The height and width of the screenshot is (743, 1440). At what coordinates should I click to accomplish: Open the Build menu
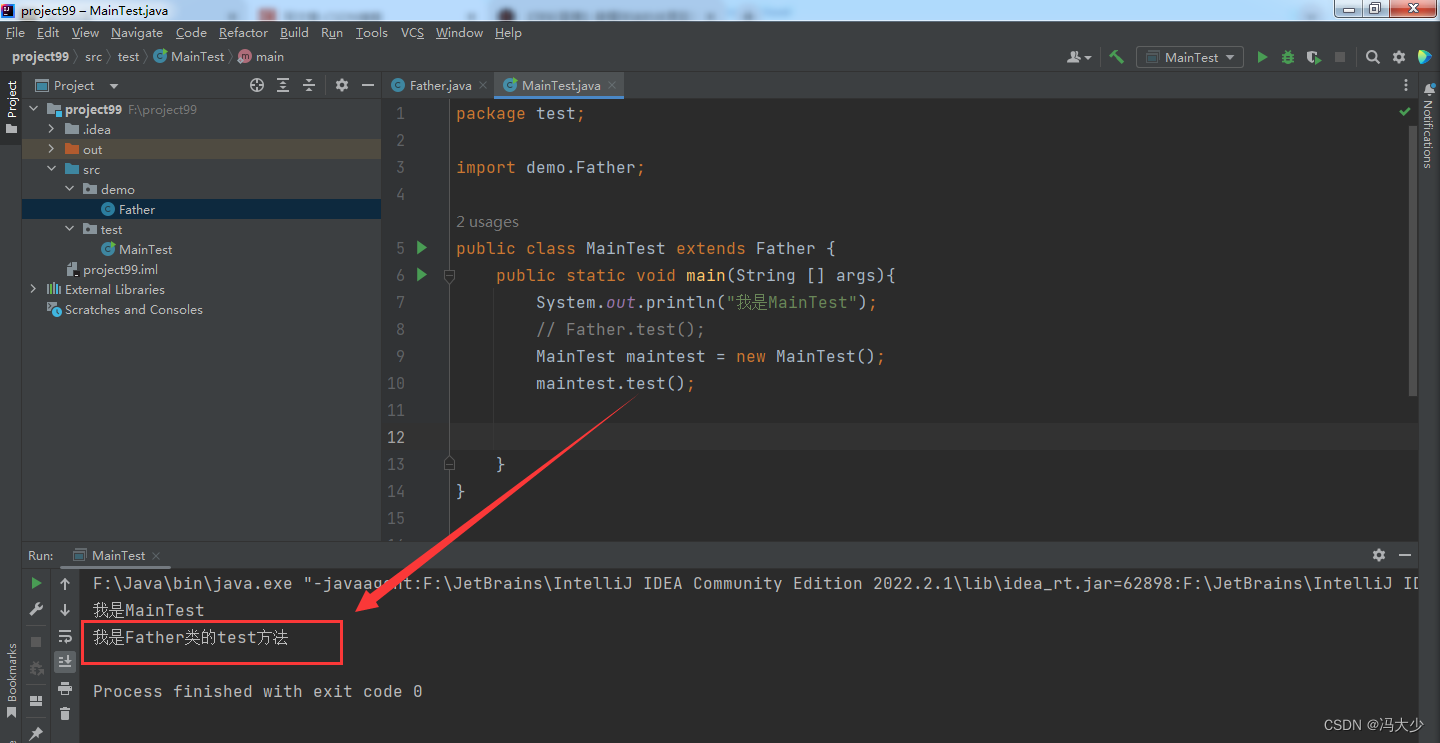[294, 33]
